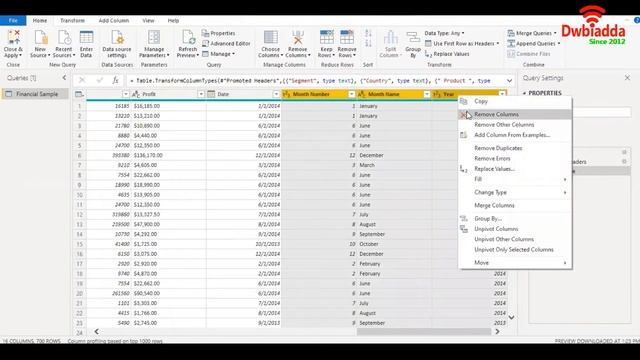Switch to the Add Column tab
Image resolution: width=640 pixels, height=360 pixels.
tap(113, 20)
